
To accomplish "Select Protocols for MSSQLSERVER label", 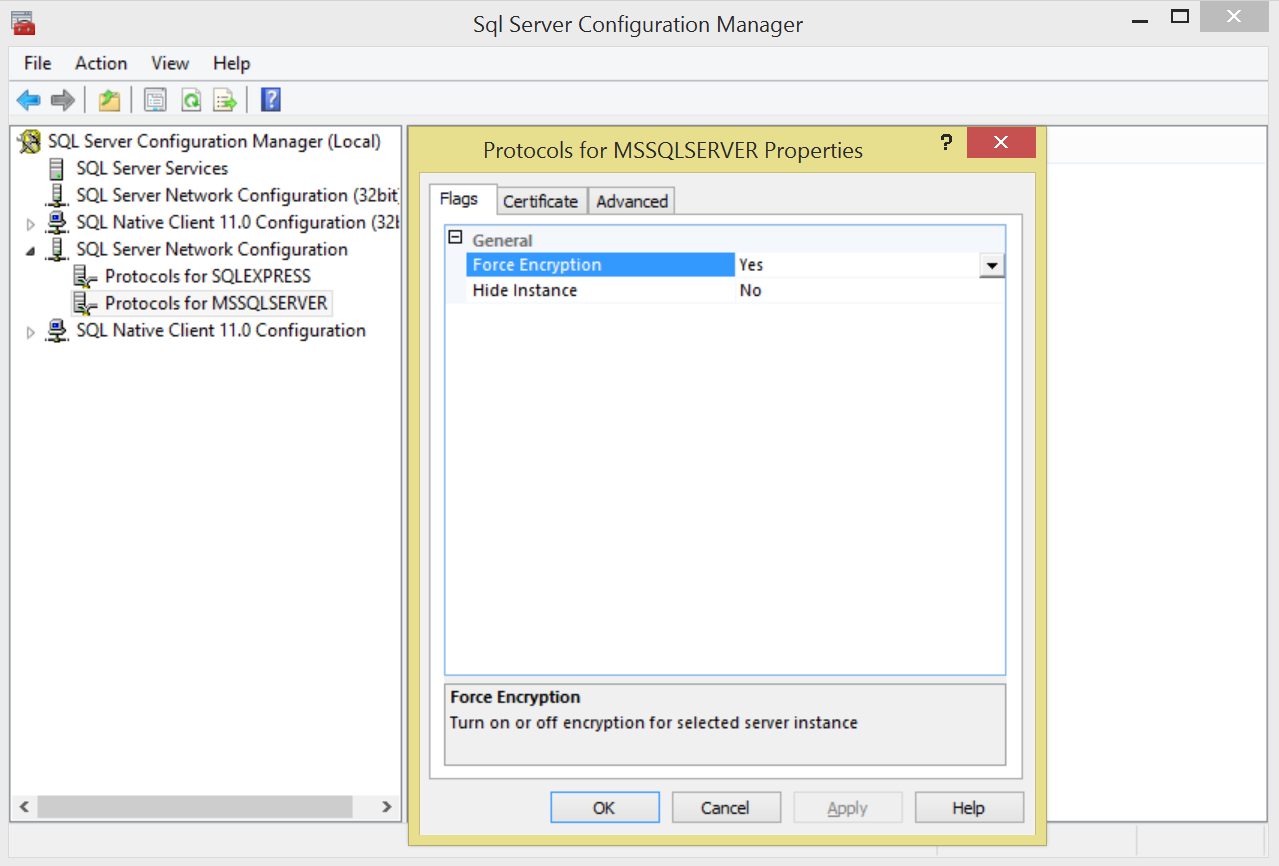I will [216, 304].
